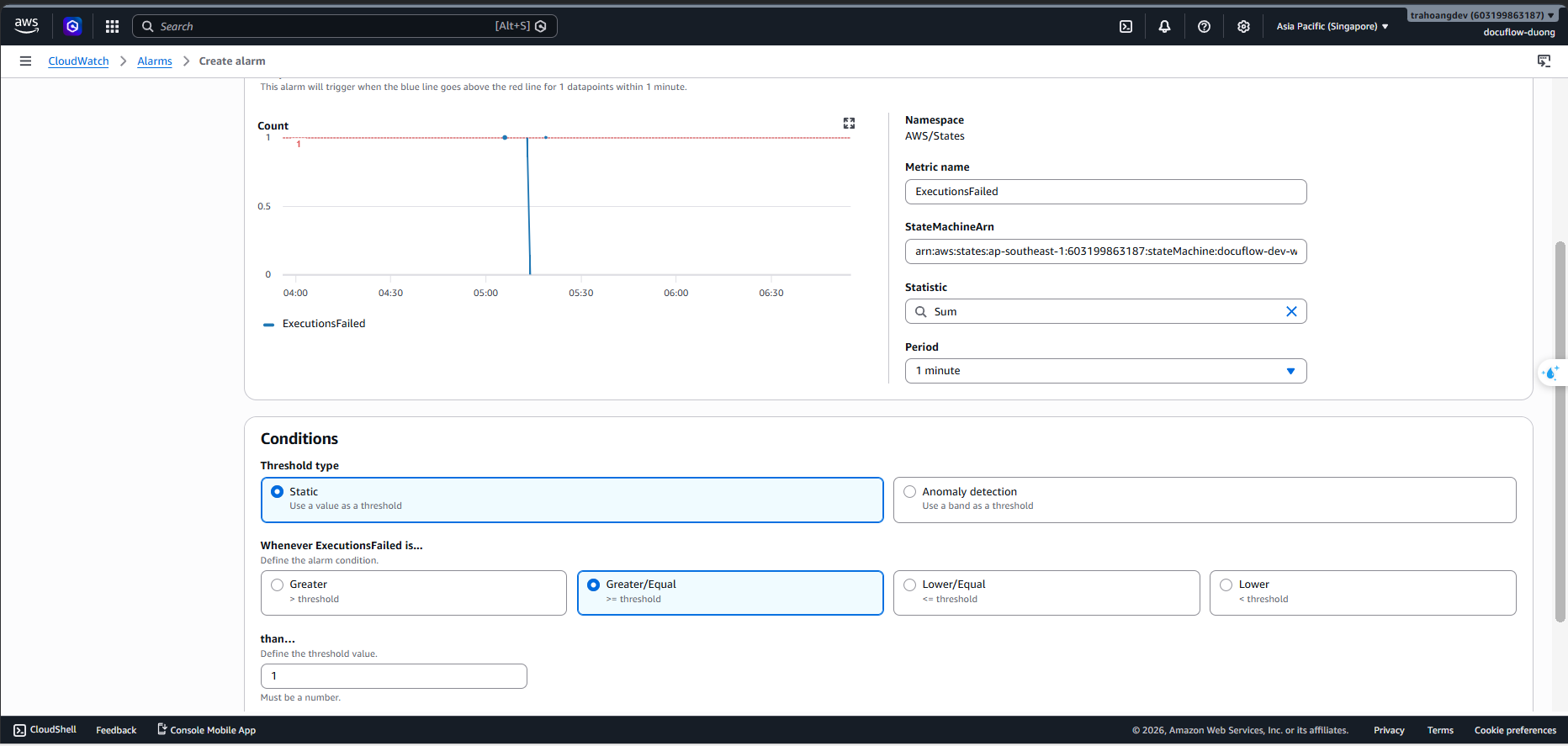The width and height of the screenshot is (1568, 746).
Task: Toggle the side navigation hamburger menu
Action: tap(25, 61)
